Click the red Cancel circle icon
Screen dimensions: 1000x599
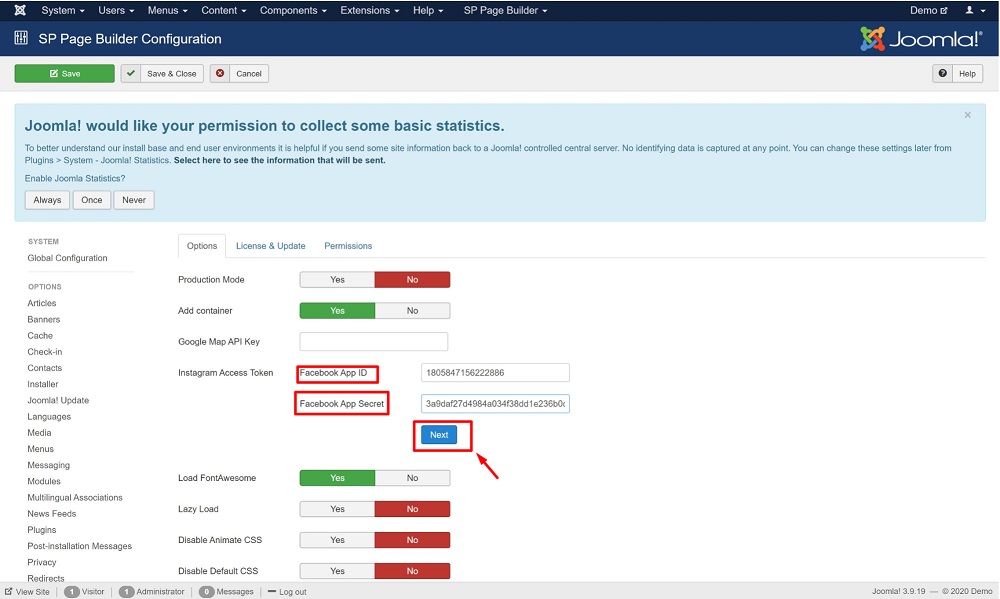coord(220,73)
